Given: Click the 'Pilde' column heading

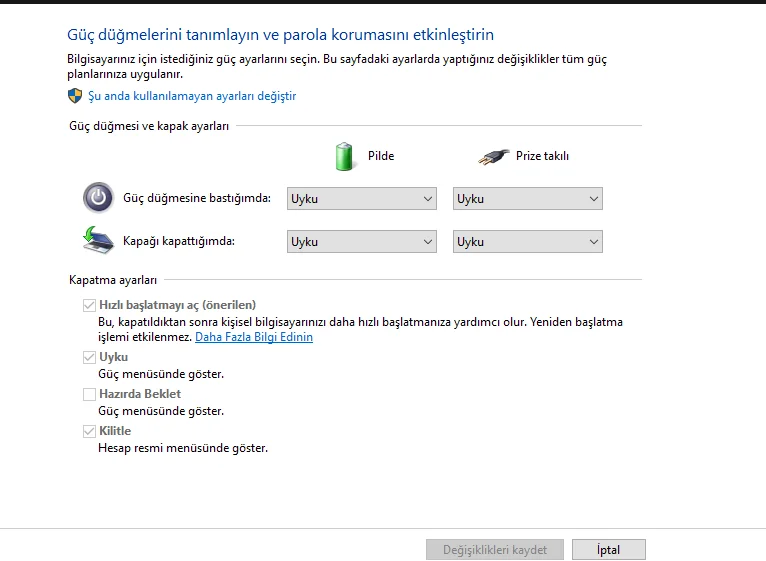Looking at the screenshot, I should pos(381,156).
